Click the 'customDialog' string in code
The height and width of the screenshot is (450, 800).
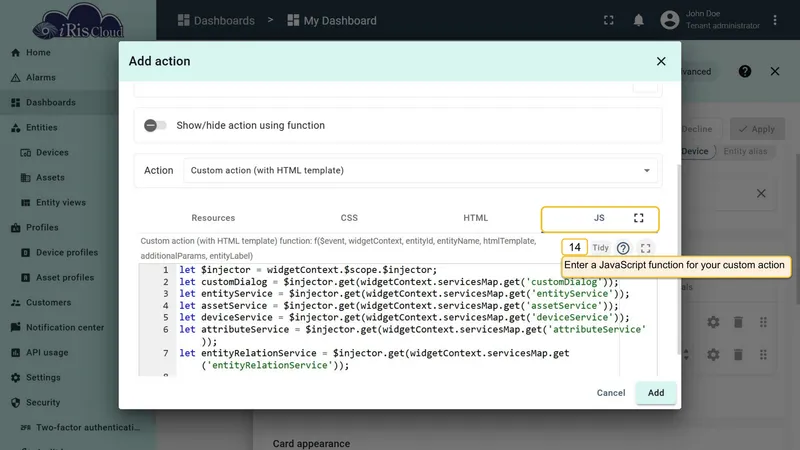[x=564, y=282]
